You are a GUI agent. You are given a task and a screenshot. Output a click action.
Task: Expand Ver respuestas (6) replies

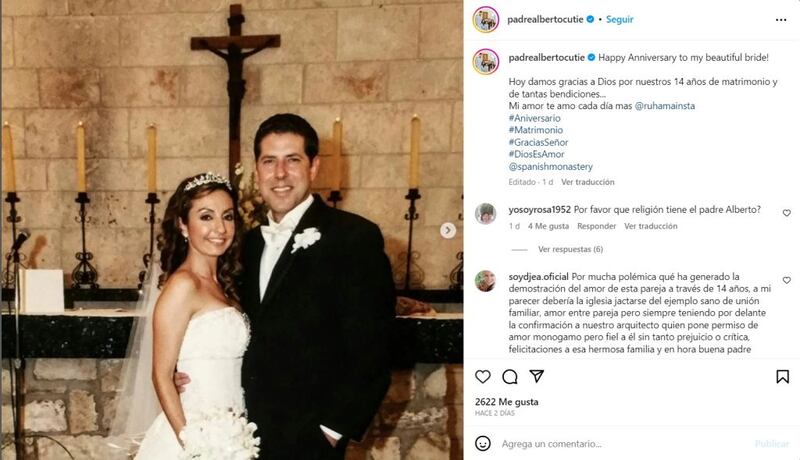(570, 249)
